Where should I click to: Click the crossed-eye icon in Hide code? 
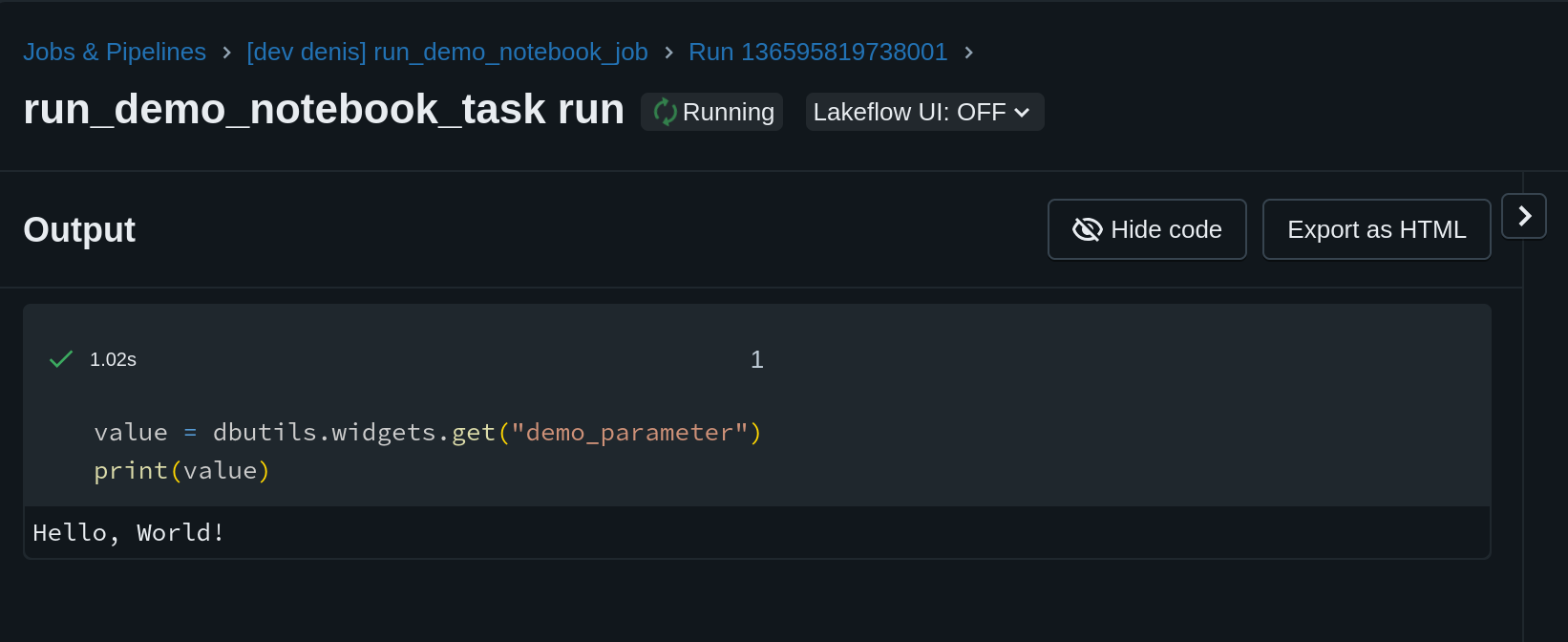pos(1088,229)
